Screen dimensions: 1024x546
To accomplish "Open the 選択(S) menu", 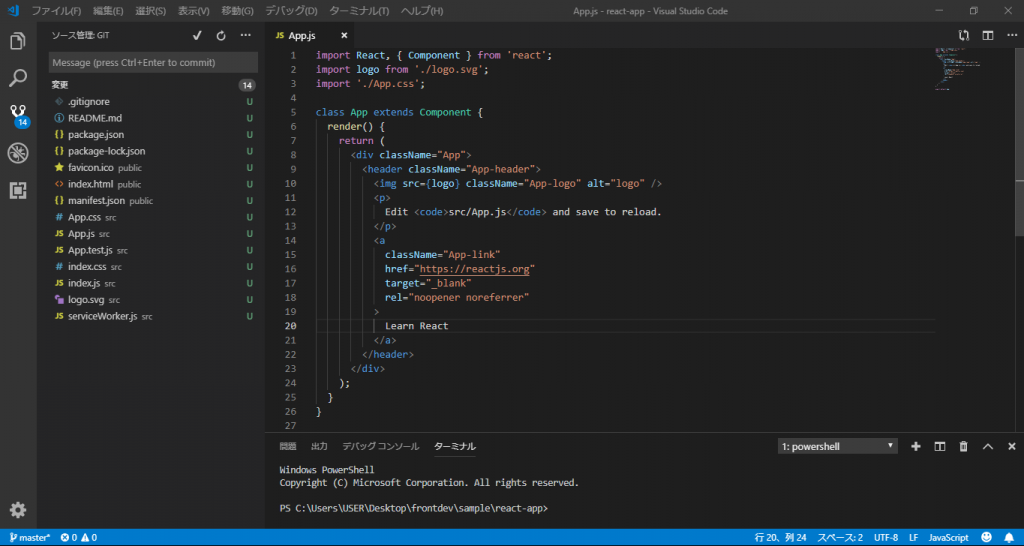I will pyautogui.click(x=150, y=11).
